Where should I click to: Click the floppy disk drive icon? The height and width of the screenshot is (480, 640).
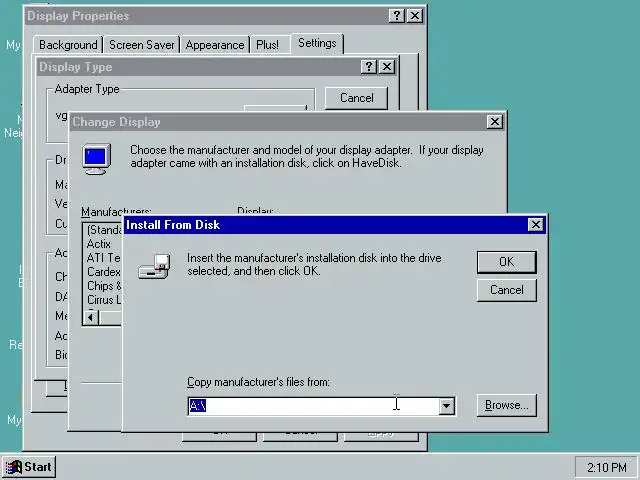pyautogui.click(x=154, y=267)
